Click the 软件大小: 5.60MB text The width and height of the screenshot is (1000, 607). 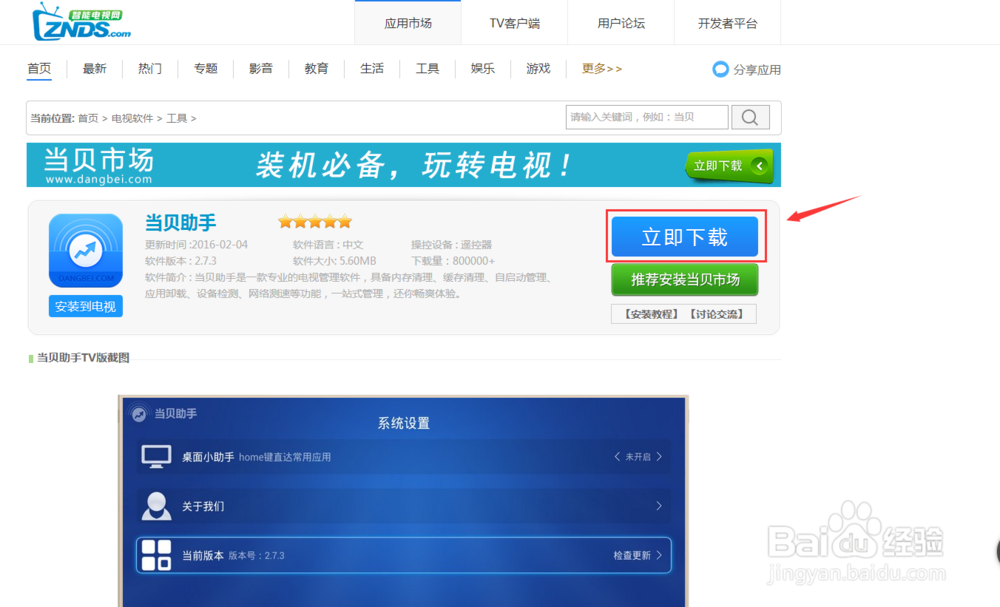[334, 261]
